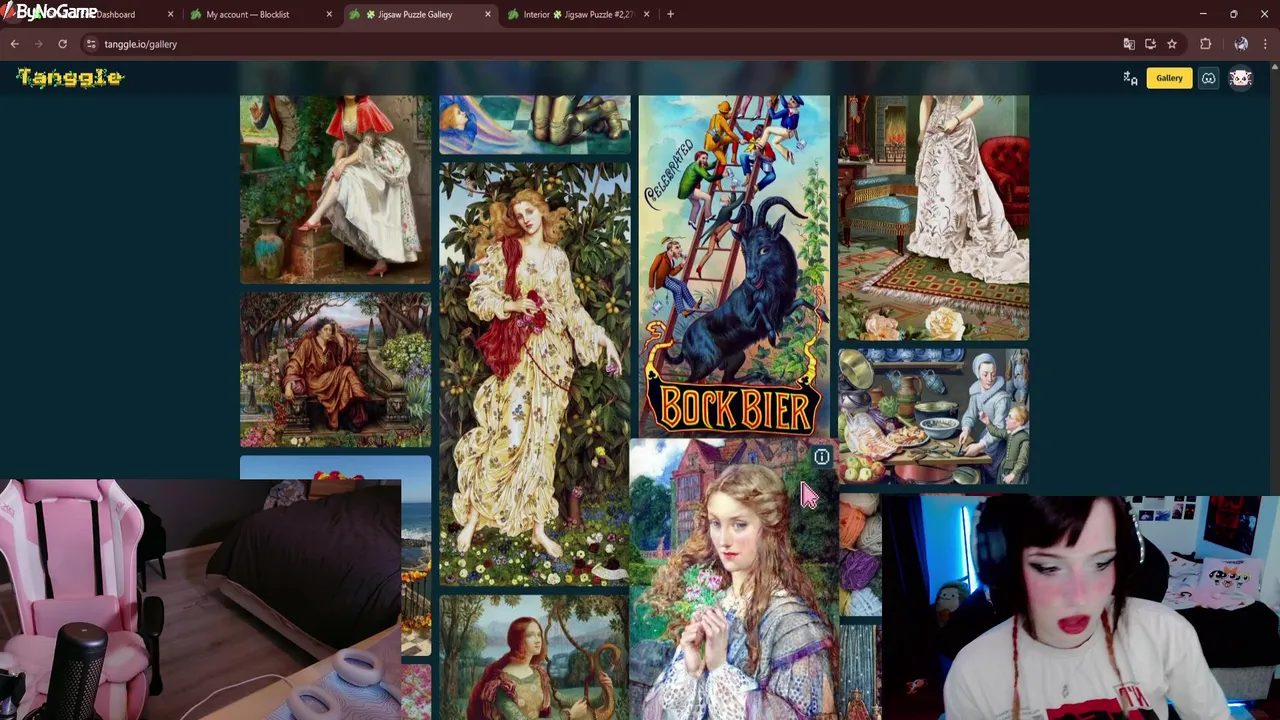Click Google Translate icon in address bar
Image resolution: width=1280 pixels, height=720 pixels.
click(1129, 44)
